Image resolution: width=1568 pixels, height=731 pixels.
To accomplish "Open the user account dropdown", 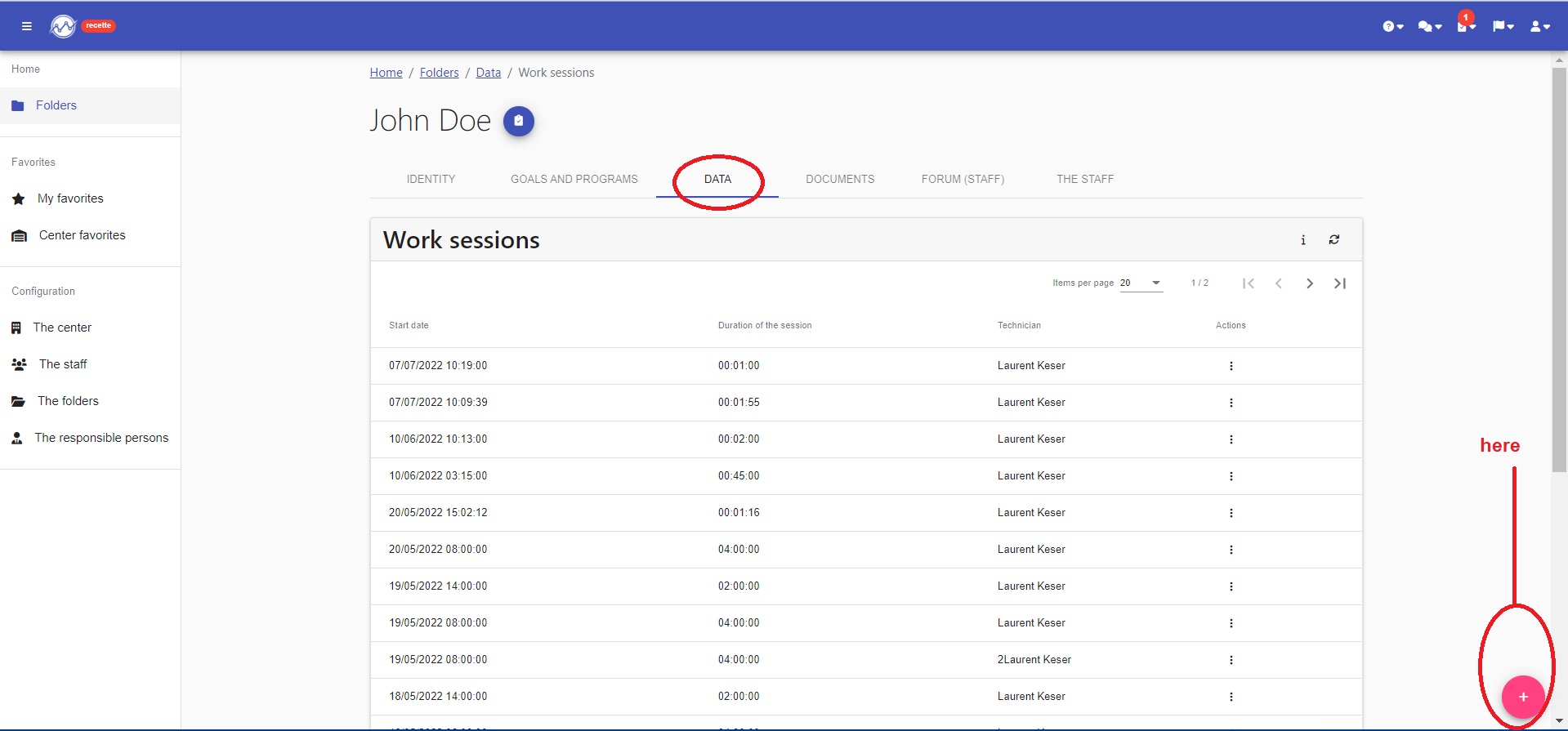I will [1540, 26].
